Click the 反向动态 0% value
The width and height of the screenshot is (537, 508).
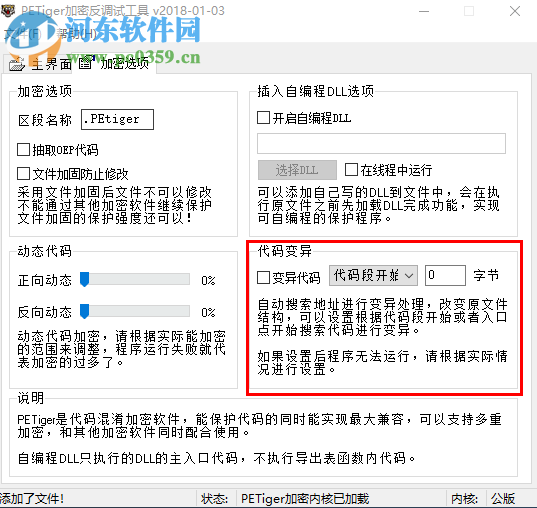tap(208, 312)
